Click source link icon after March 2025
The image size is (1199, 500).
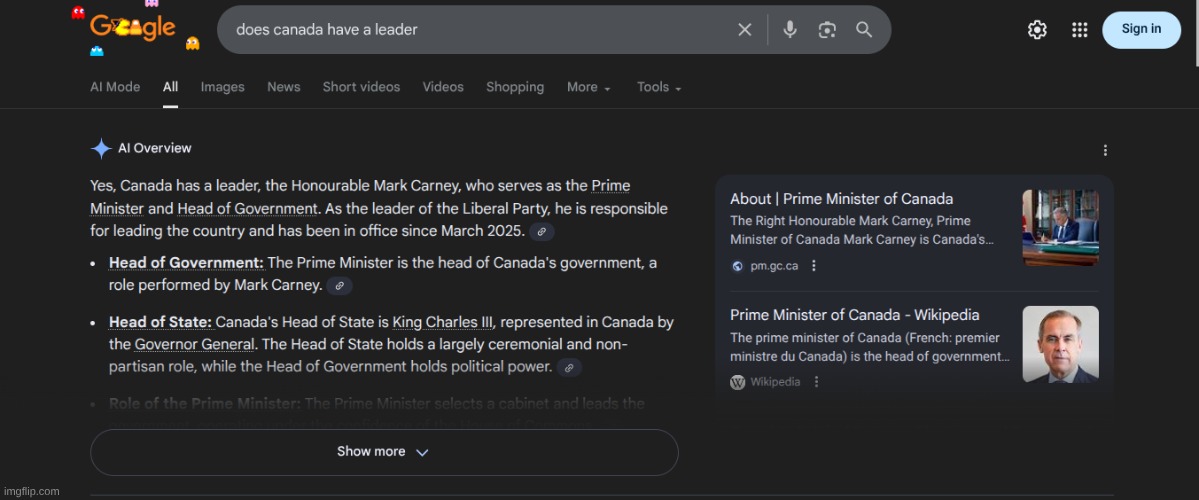(541, 232)
